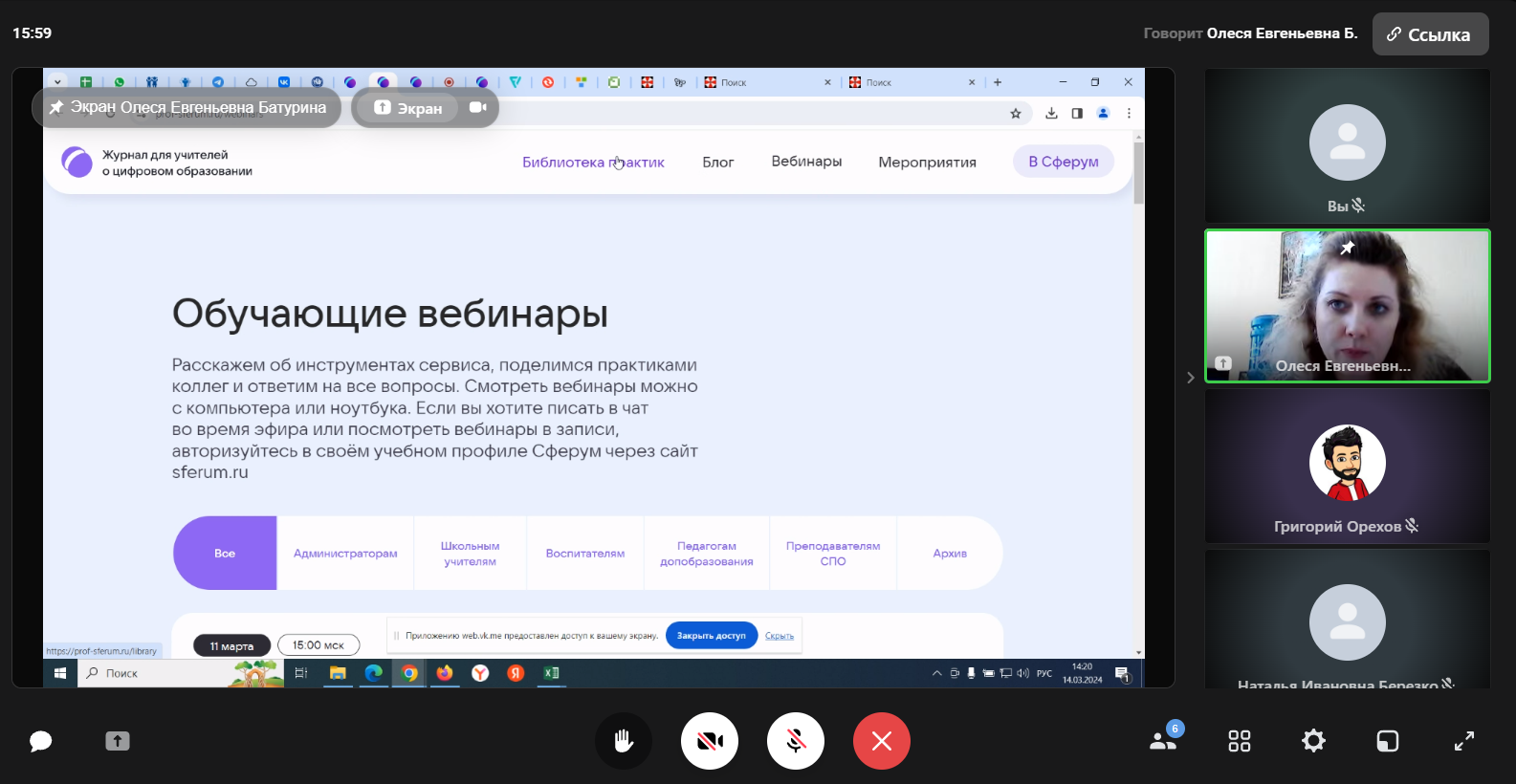1516x784 pixels.
Task: Toggle the sidebar layout panel
Action: [1388, 741]
